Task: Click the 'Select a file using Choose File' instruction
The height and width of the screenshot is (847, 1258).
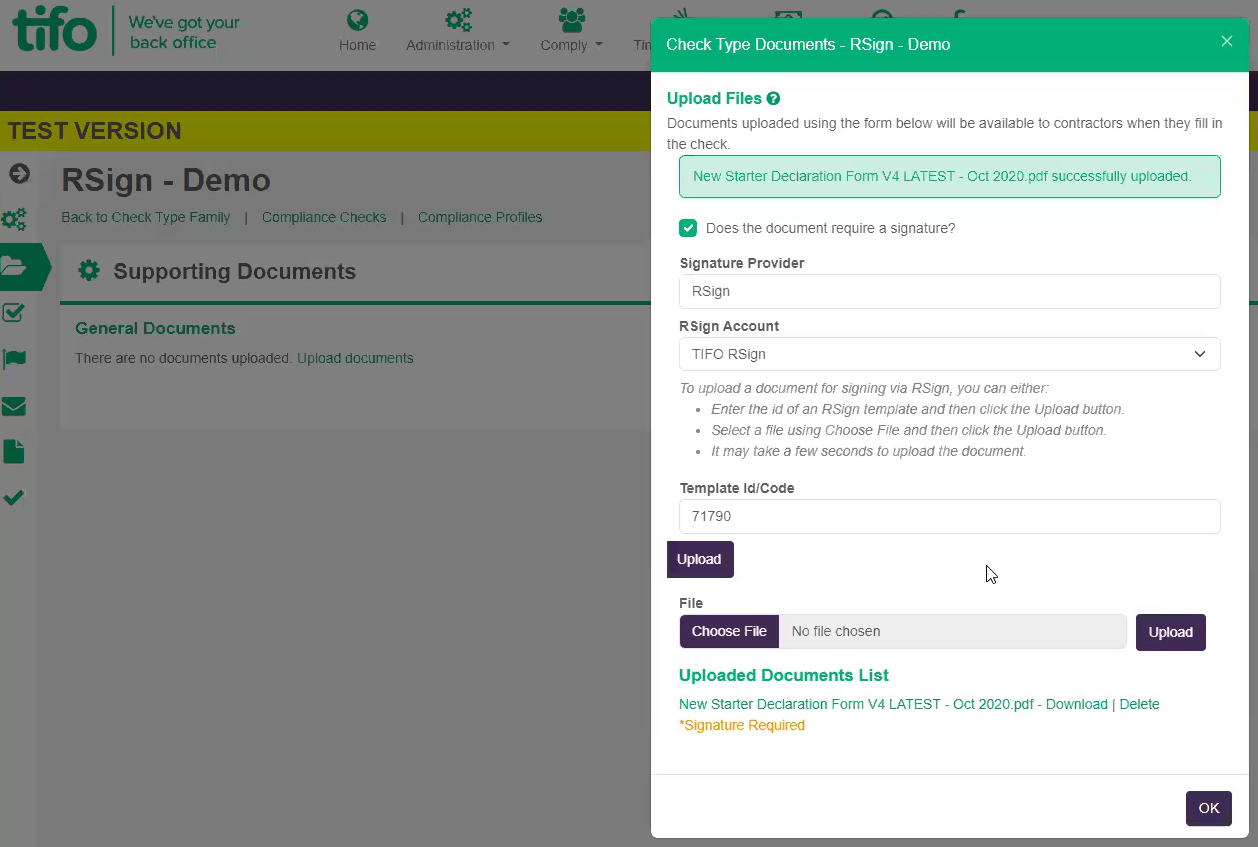Action: point(909,430)
